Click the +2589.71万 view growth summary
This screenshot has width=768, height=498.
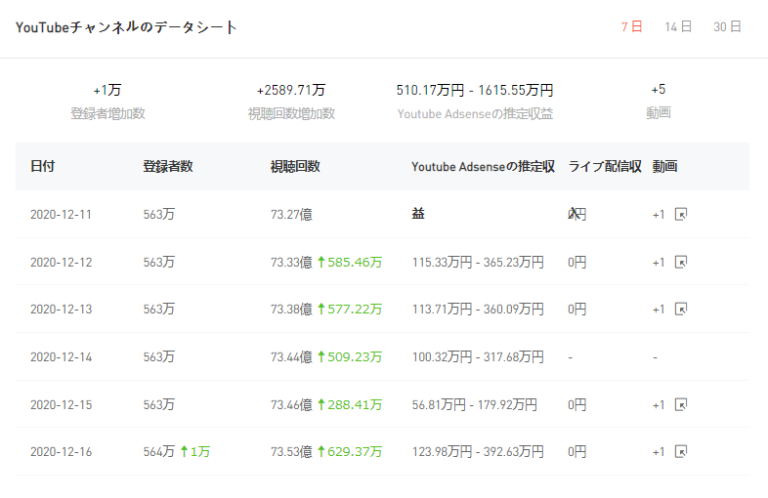click(291, 90)
